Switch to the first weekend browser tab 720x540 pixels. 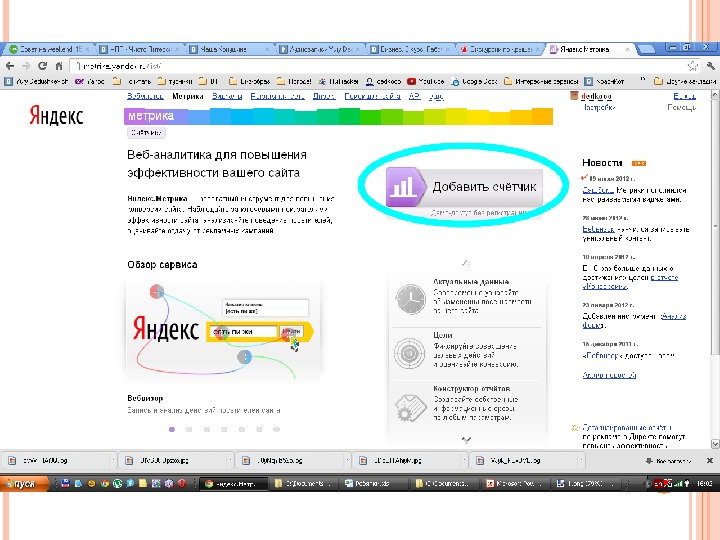pos(50,49)
